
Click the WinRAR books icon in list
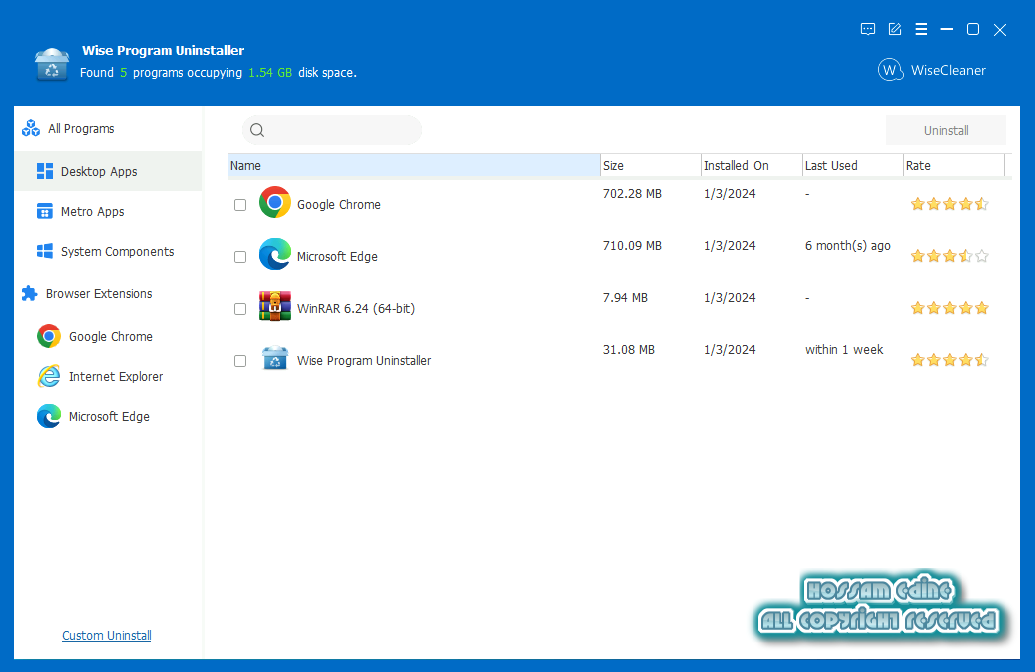point(275,306)
